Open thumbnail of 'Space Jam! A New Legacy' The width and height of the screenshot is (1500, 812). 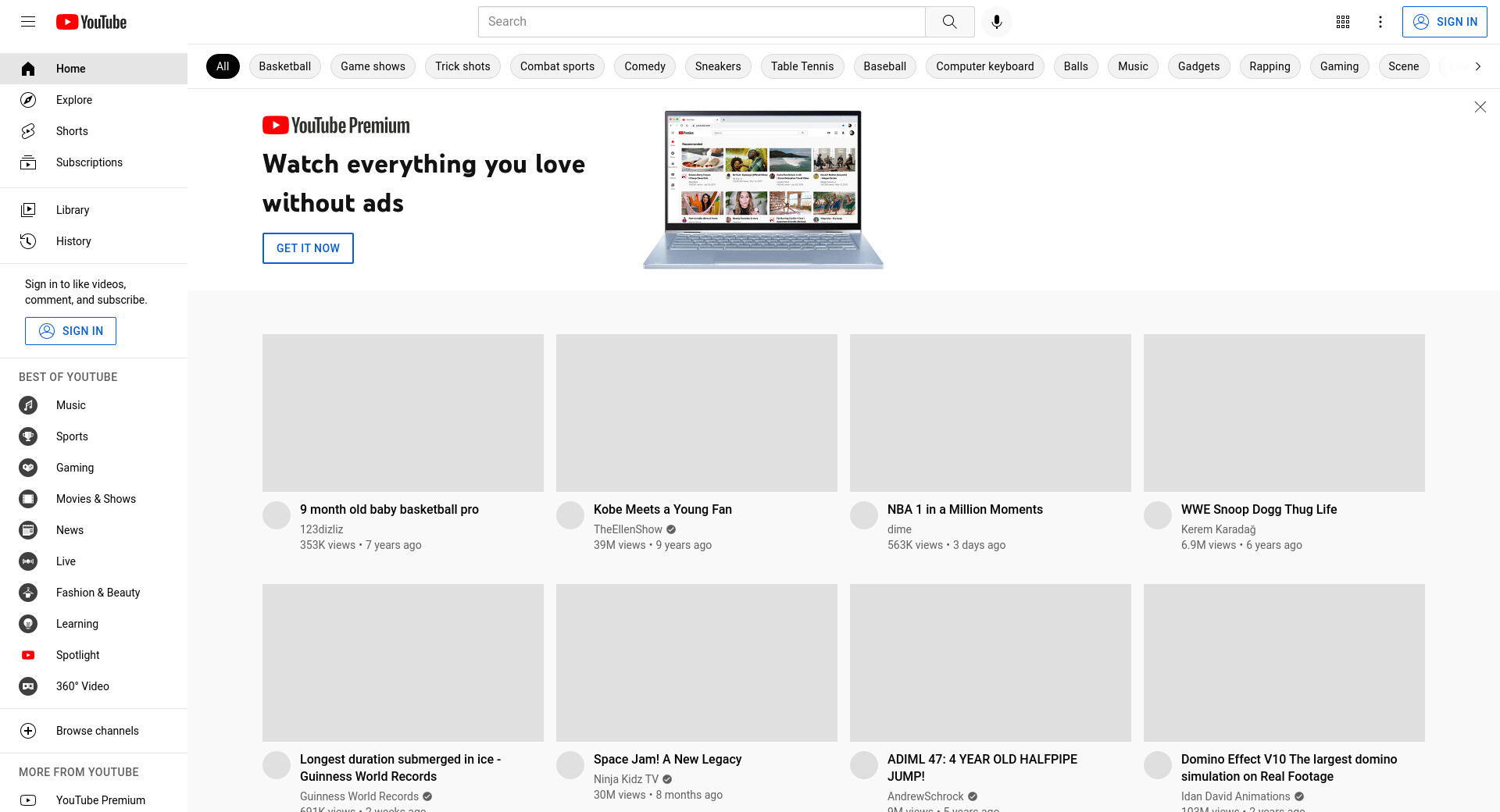[697, 663]
